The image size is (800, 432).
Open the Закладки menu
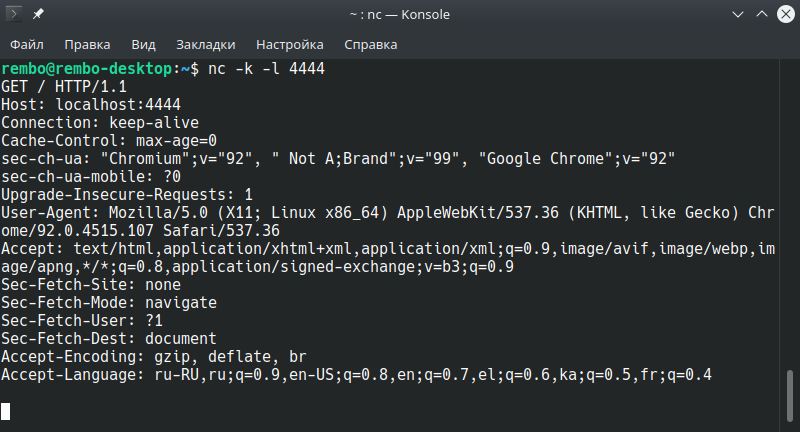pyautogui.click(x=206, y=45)
